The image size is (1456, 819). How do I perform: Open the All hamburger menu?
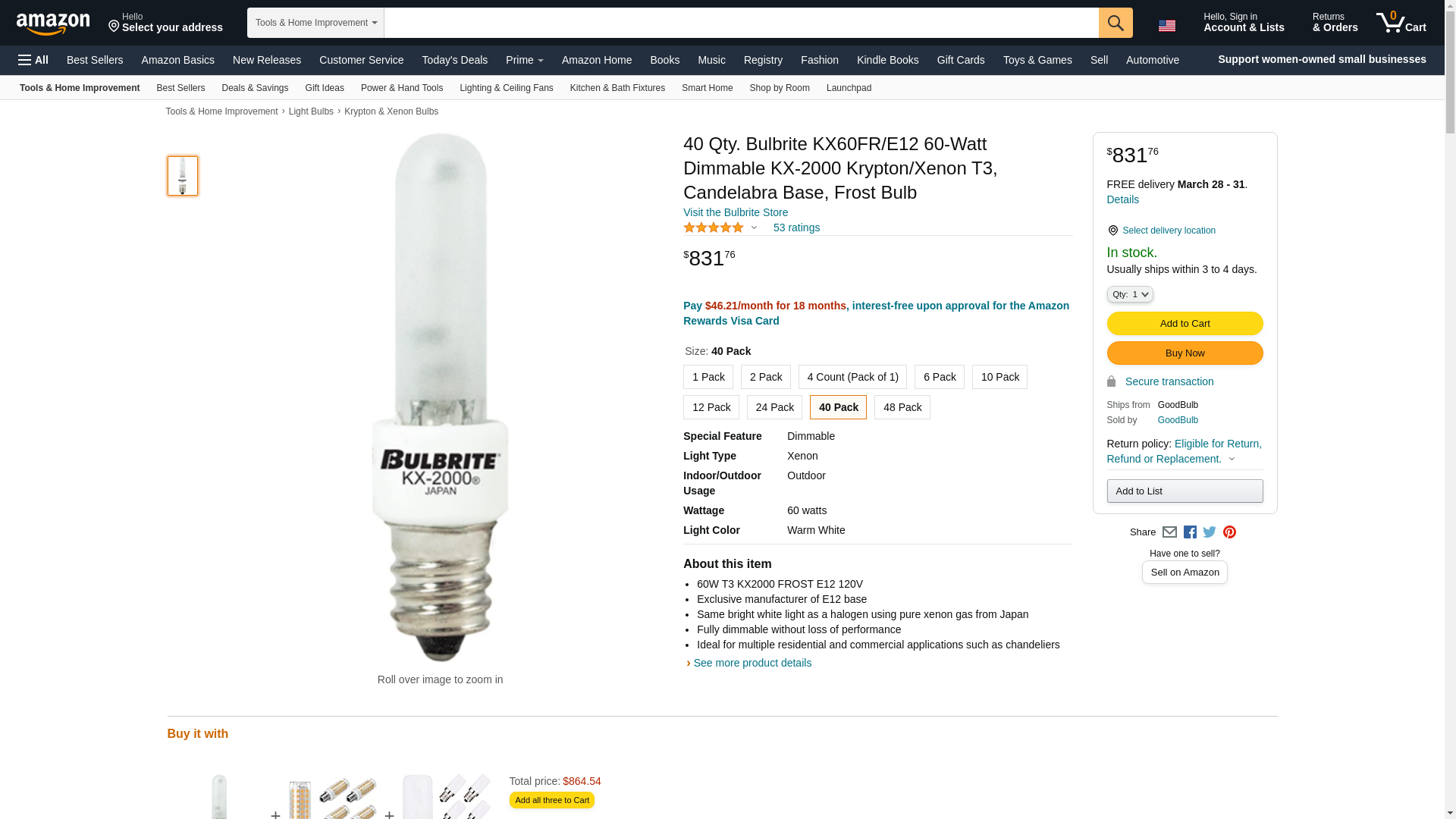pos(33,60)
